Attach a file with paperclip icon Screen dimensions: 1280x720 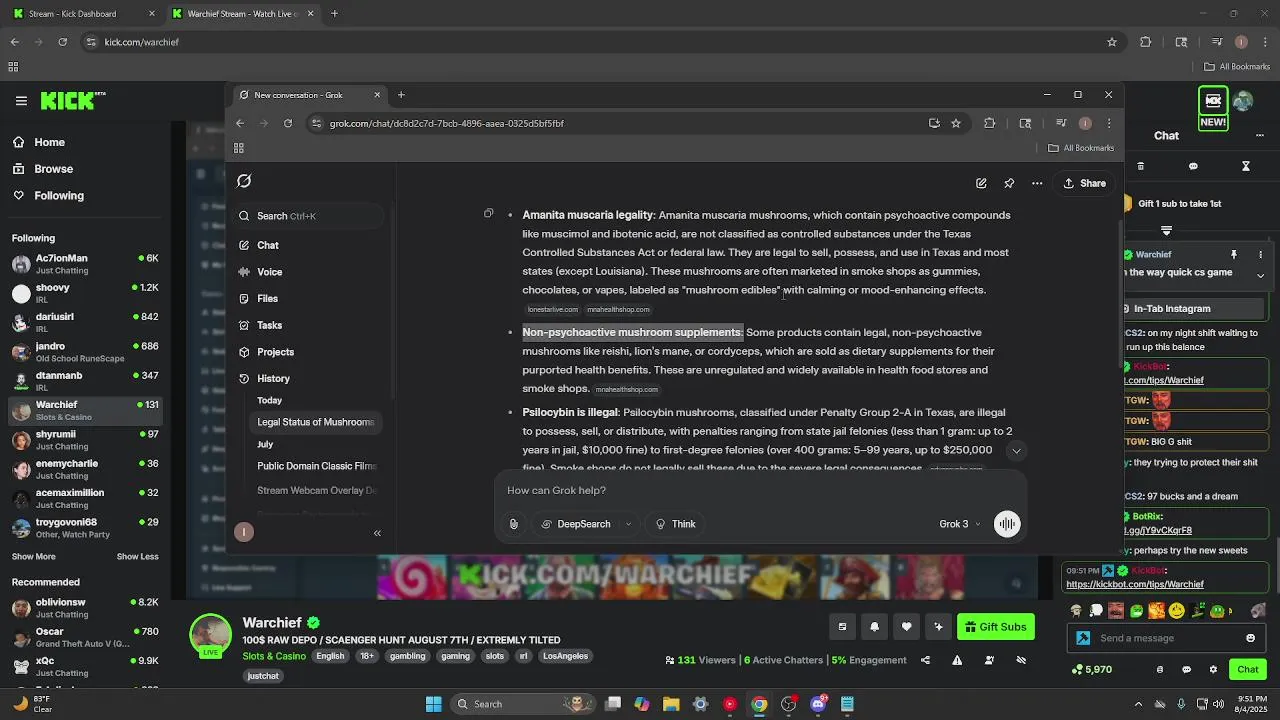[514, 524]
